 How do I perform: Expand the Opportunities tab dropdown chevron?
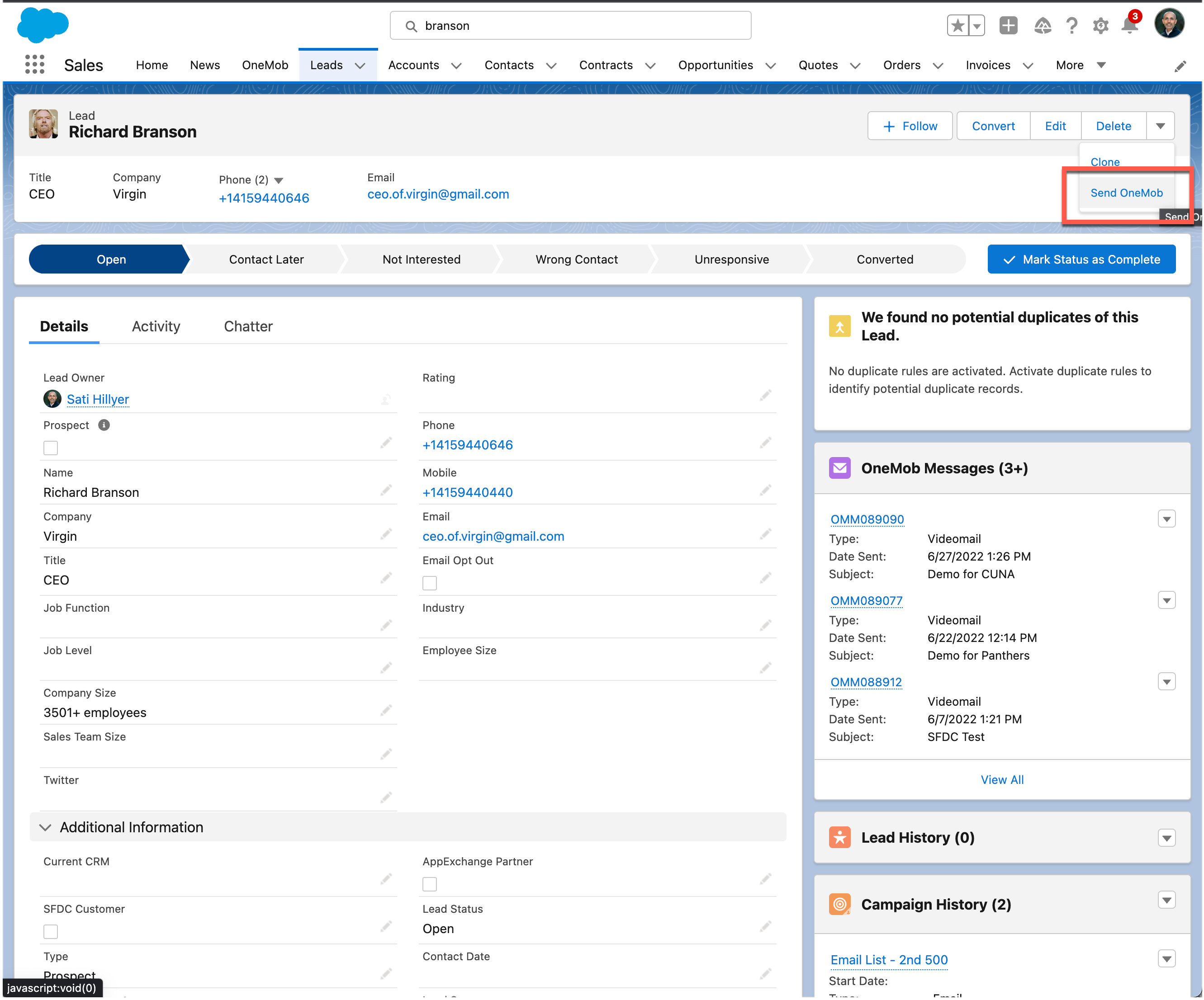(x=771, y=66)
